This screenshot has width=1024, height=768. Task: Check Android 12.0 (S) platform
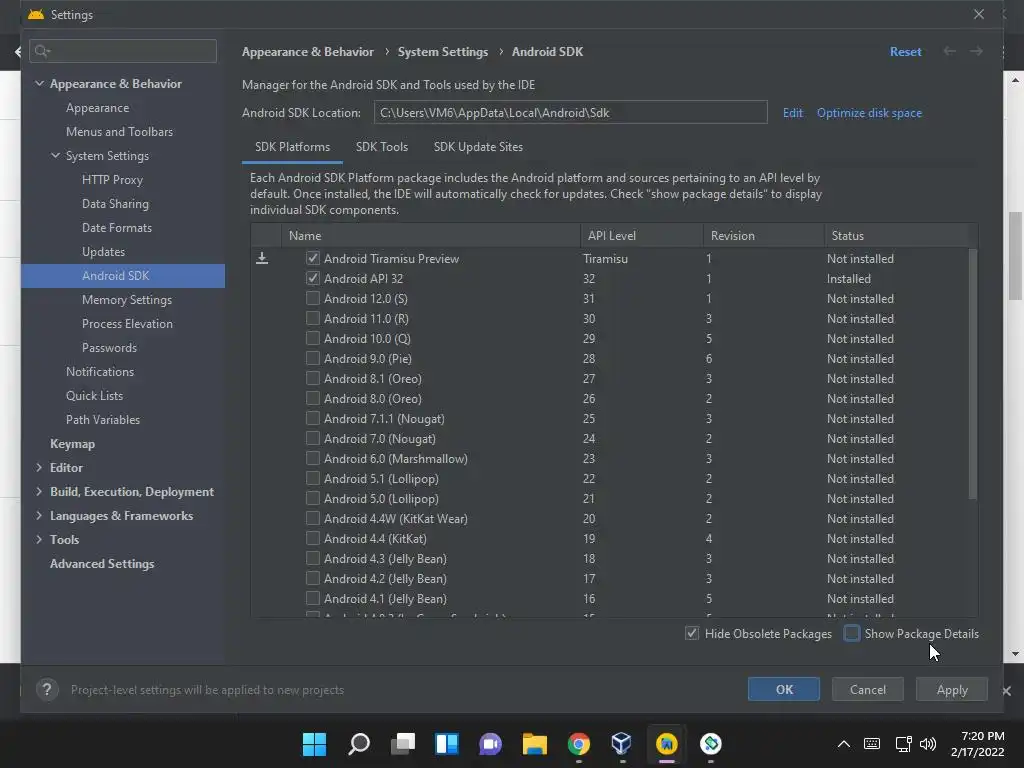313,298
